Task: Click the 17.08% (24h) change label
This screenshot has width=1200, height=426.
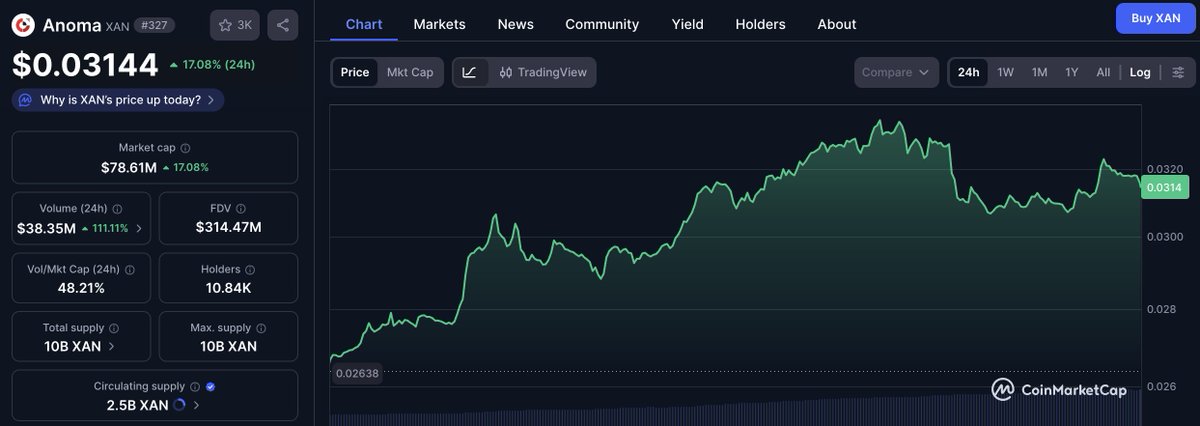Action: [212, 65]
